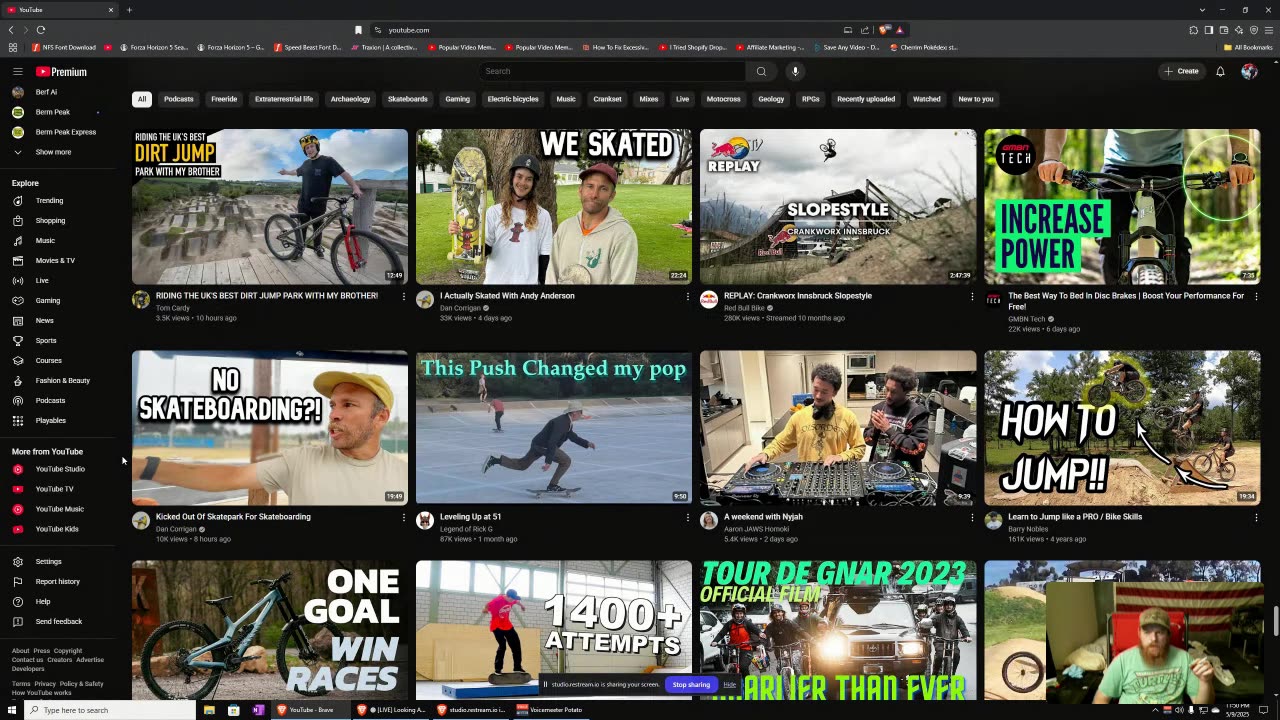Select the Skateboards filter chip
Screen dimensions: 1280x720
point(408,99)
